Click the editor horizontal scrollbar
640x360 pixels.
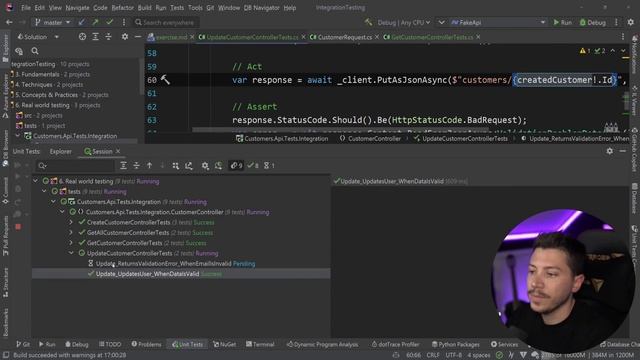click(x=340, y=130)
